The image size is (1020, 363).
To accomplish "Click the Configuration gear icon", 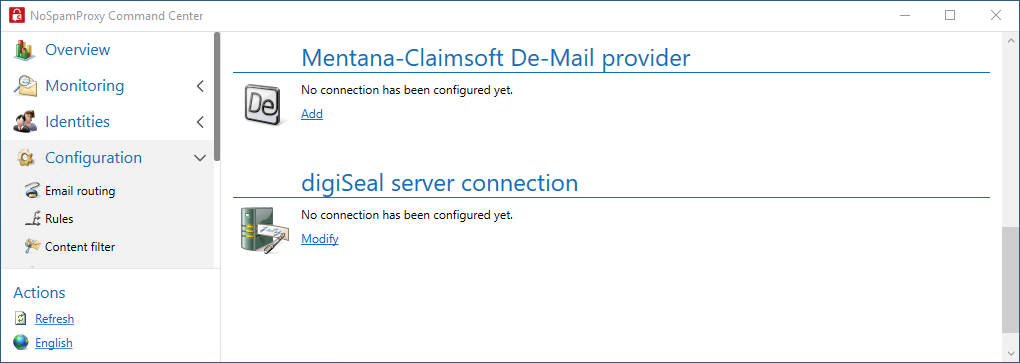I will 25,158.
